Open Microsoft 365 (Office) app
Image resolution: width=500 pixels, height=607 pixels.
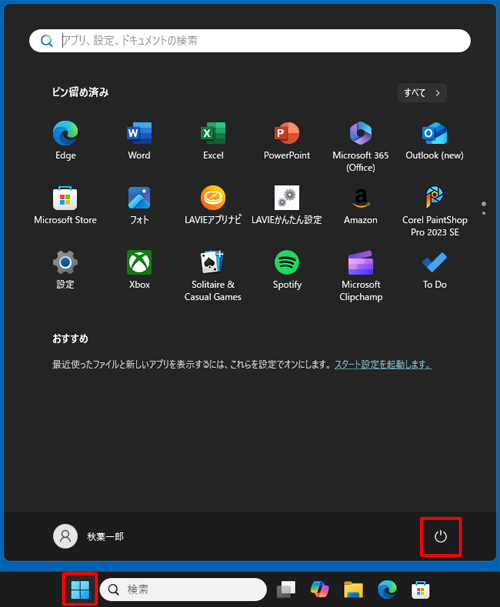pyautogui.click(x=361, y=146)
